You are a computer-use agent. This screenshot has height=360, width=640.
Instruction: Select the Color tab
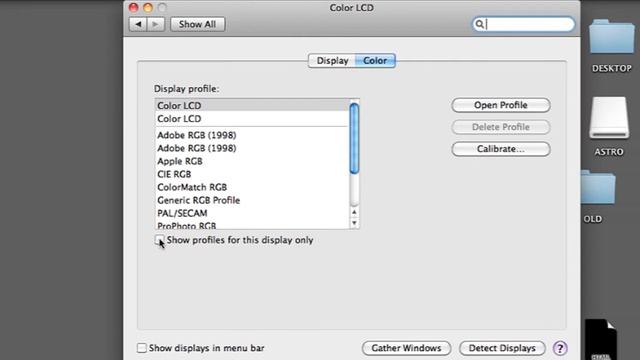(x=375, y=61)
